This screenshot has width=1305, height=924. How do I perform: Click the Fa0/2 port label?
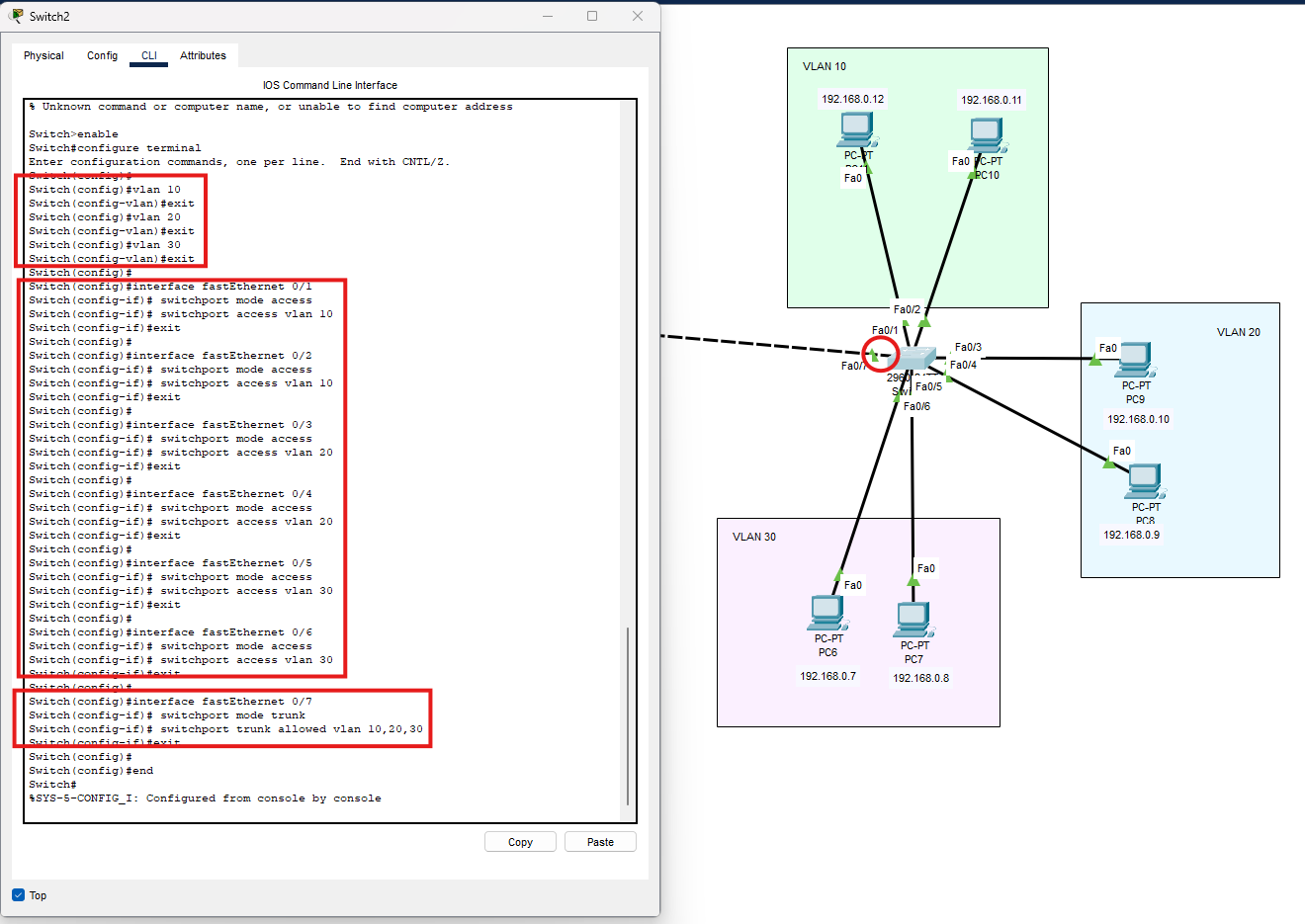907,309
